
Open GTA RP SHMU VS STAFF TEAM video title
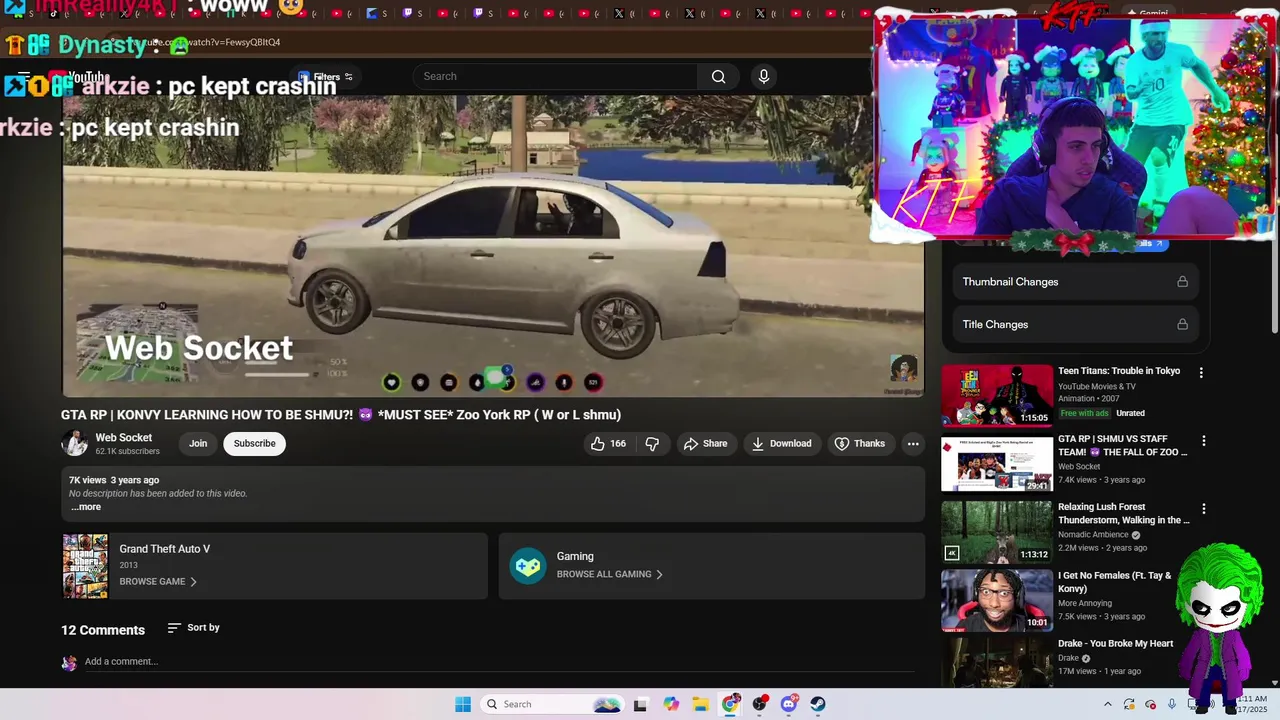tap(1123, 445)
